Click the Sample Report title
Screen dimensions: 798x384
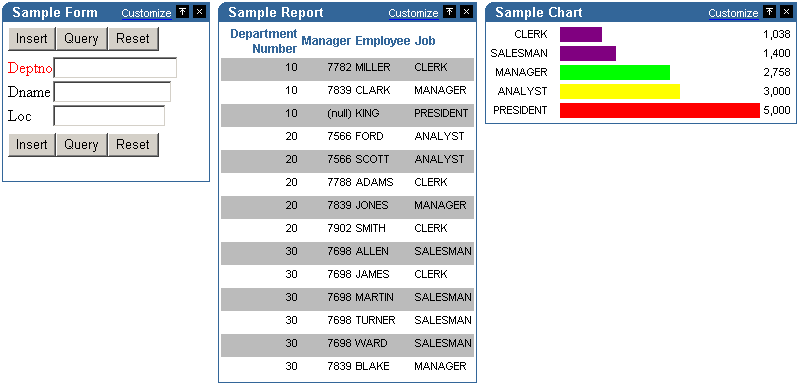tap(275, 13)
